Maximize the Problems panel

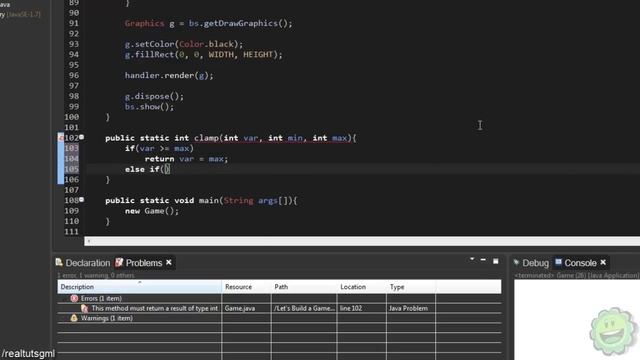(496, 261)
